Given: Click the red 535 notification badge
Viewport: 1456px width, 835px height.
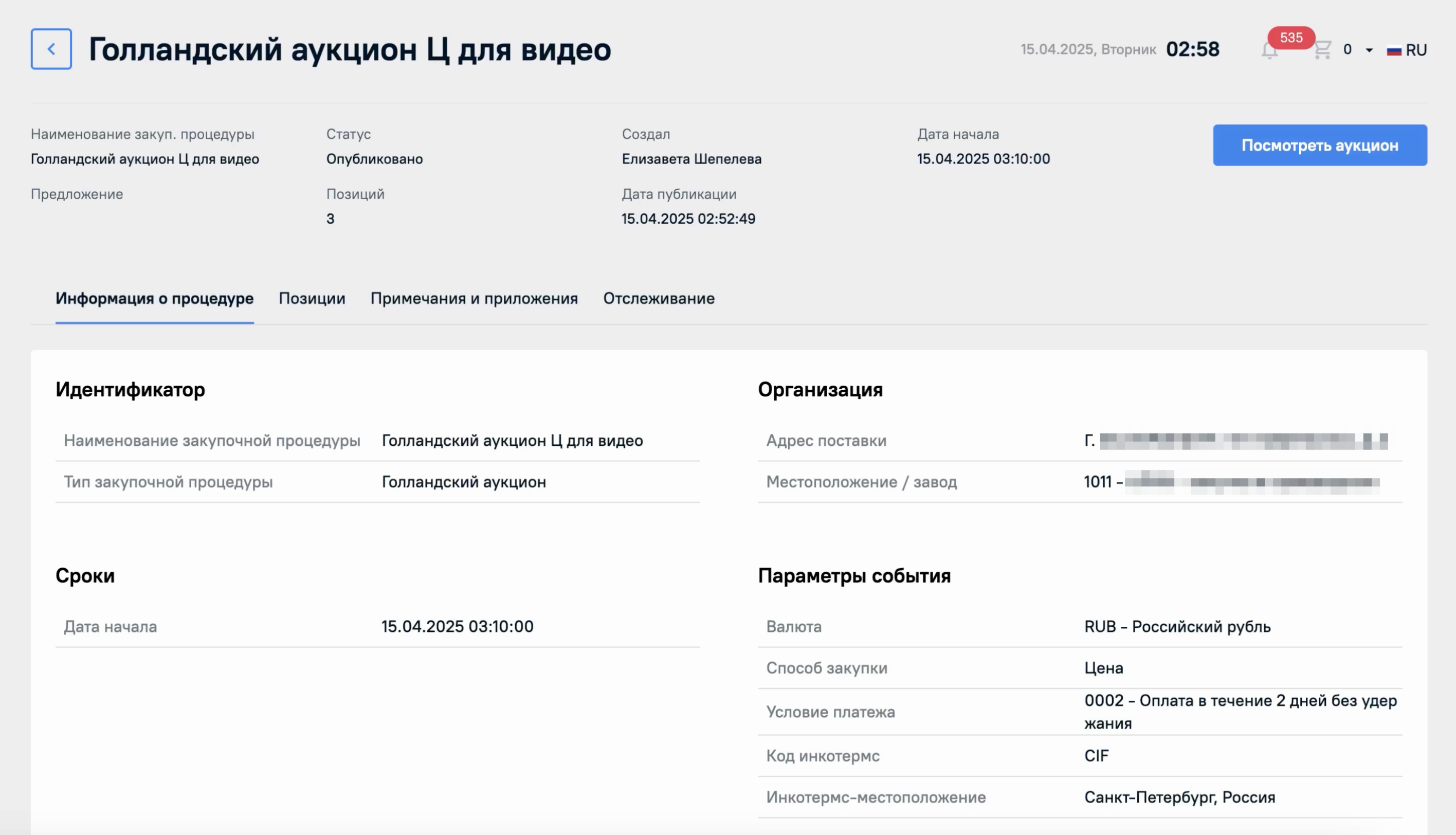Looking at the screenshot, I should (x=1291, y=37).
